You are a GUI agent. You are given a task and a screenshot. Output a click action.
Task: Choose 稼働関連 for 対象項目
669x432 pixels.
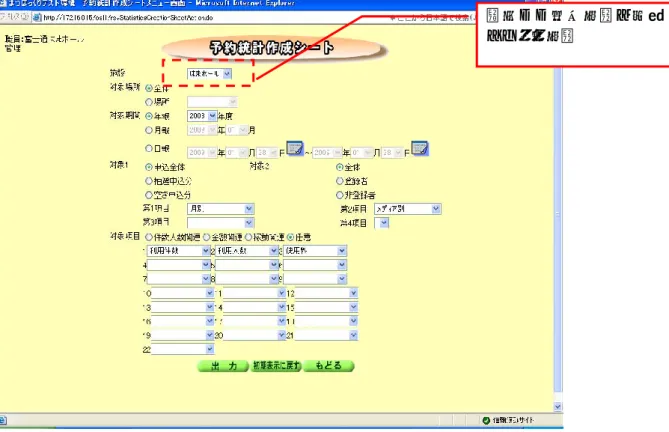(248, 237)
